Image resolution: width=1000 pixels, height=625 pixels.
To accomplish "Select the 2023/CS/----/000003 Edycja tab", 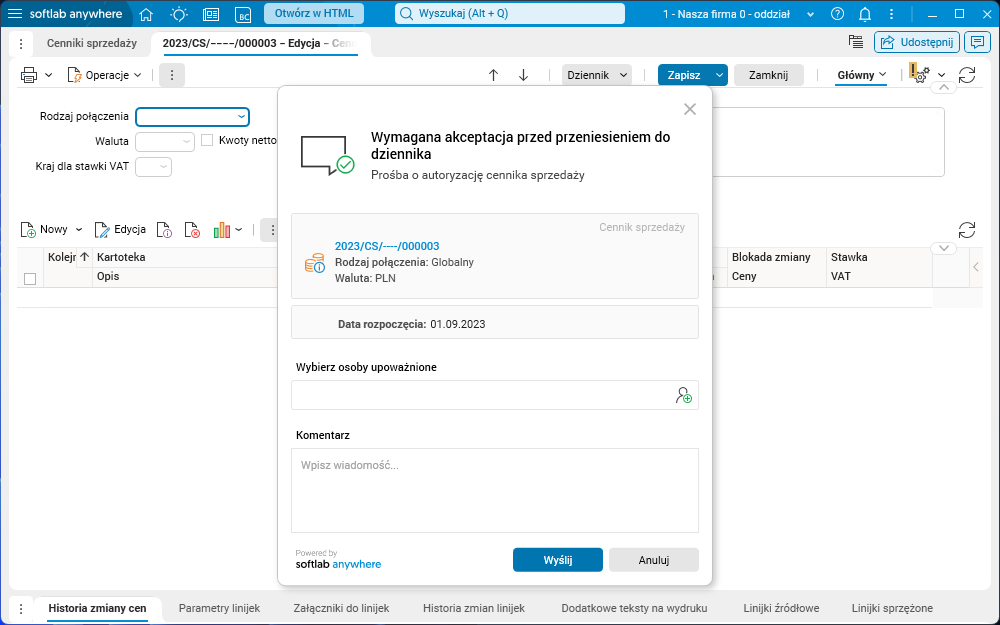I will [x=261, y=43].
